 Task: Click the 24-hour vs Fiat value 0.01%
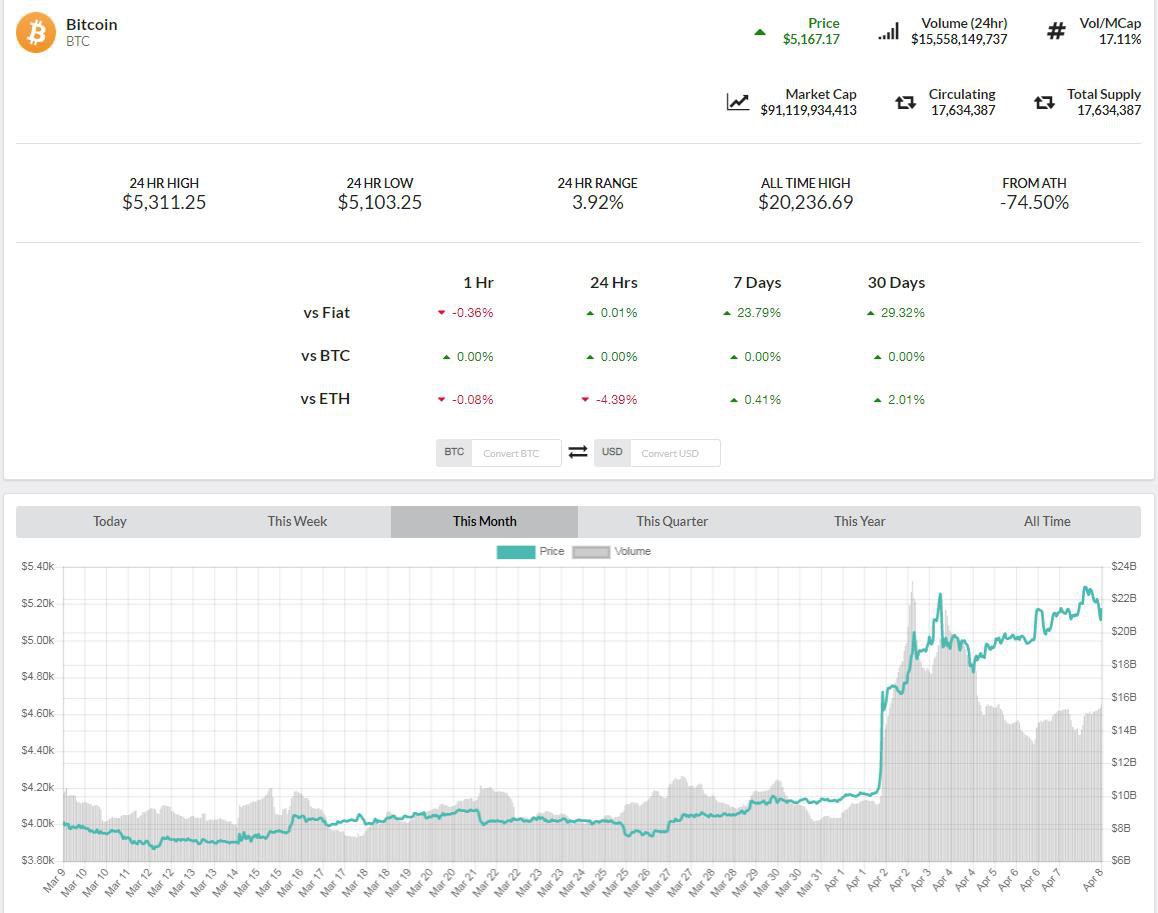[619, 312]
